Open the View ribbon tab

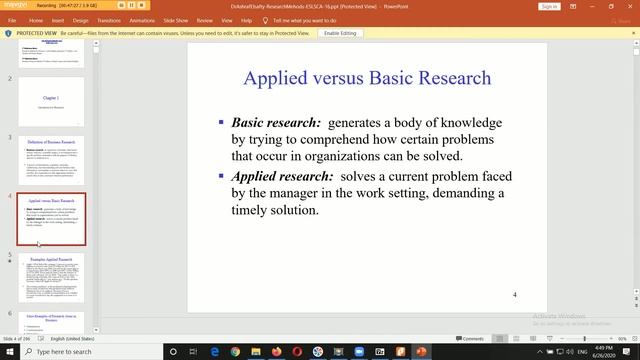coord(227,20)
